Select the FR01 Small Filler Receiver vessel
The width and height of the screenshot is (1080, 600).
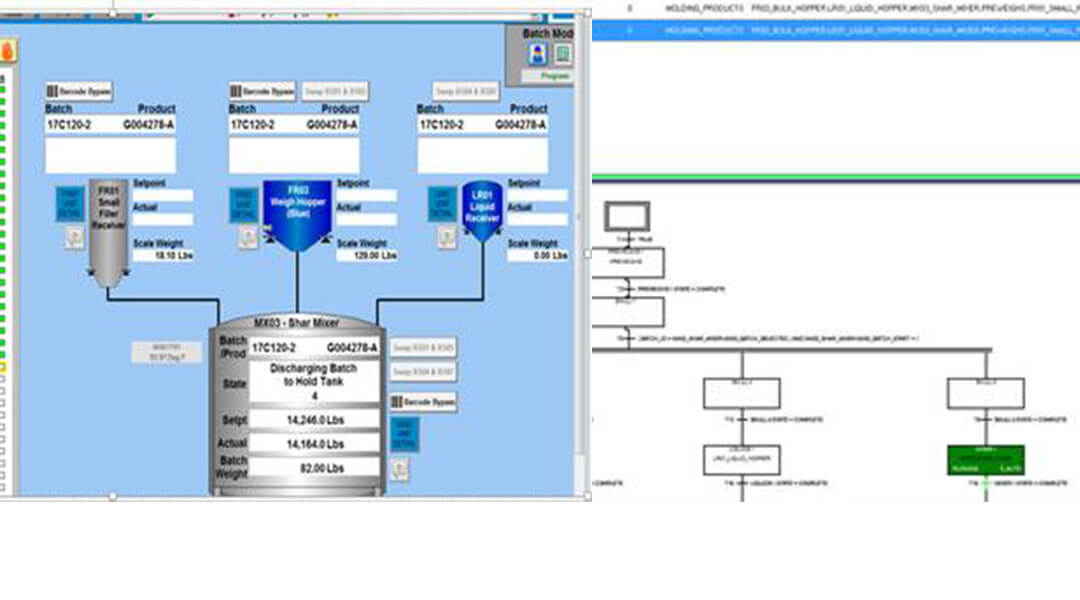(x=108, y=233)
